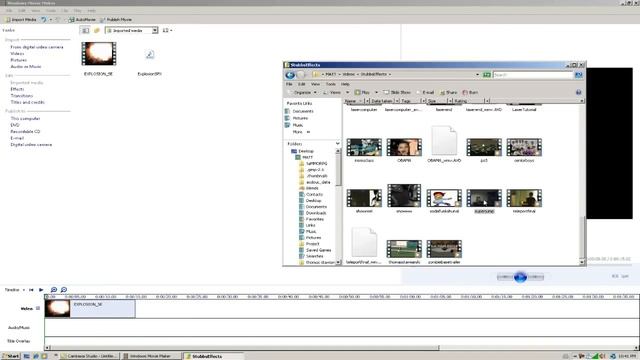Click Documents under Favorite Links
640x360 pixels.
(x=299, y=111)
